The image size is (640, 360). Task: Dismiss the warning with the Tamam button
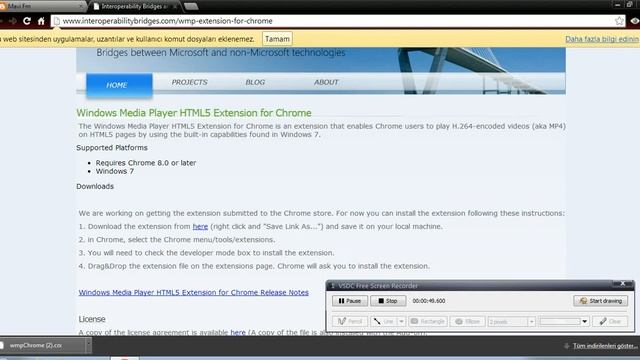pyautogui.click(x=277, y=39)
